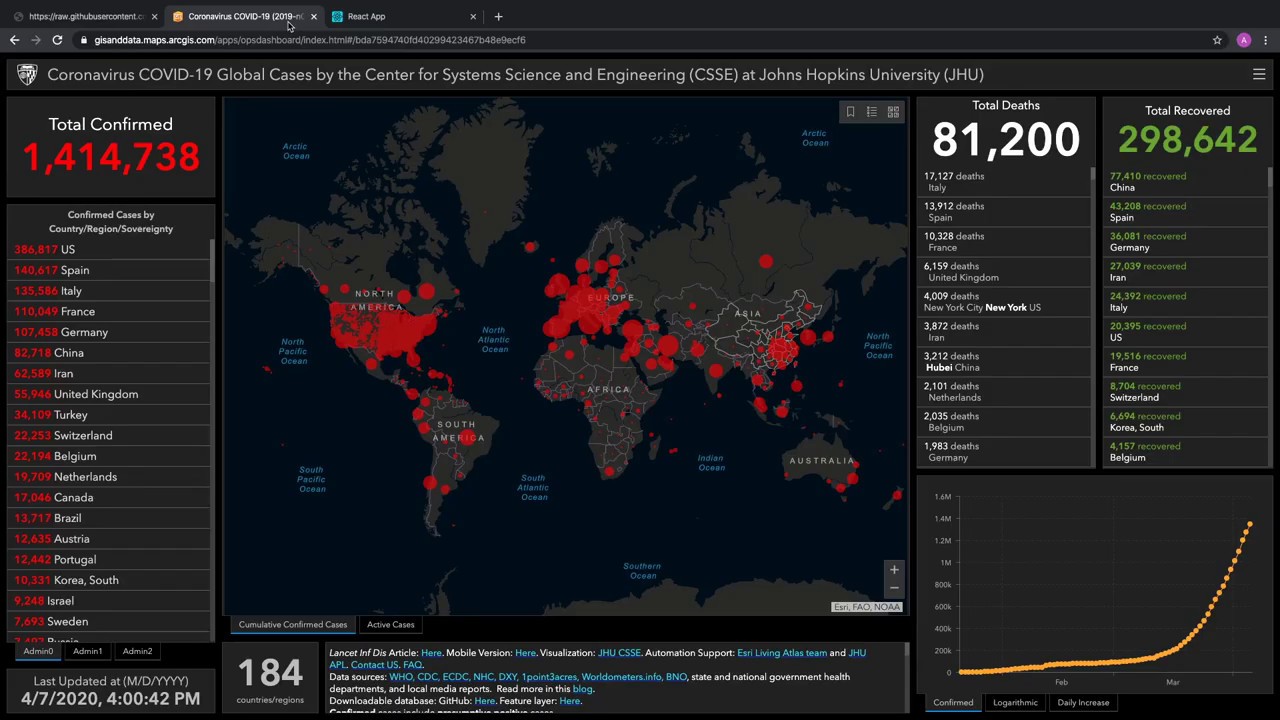Go forward in browser
This screenshot has width=1280, height=720.
tap(36, 40)
